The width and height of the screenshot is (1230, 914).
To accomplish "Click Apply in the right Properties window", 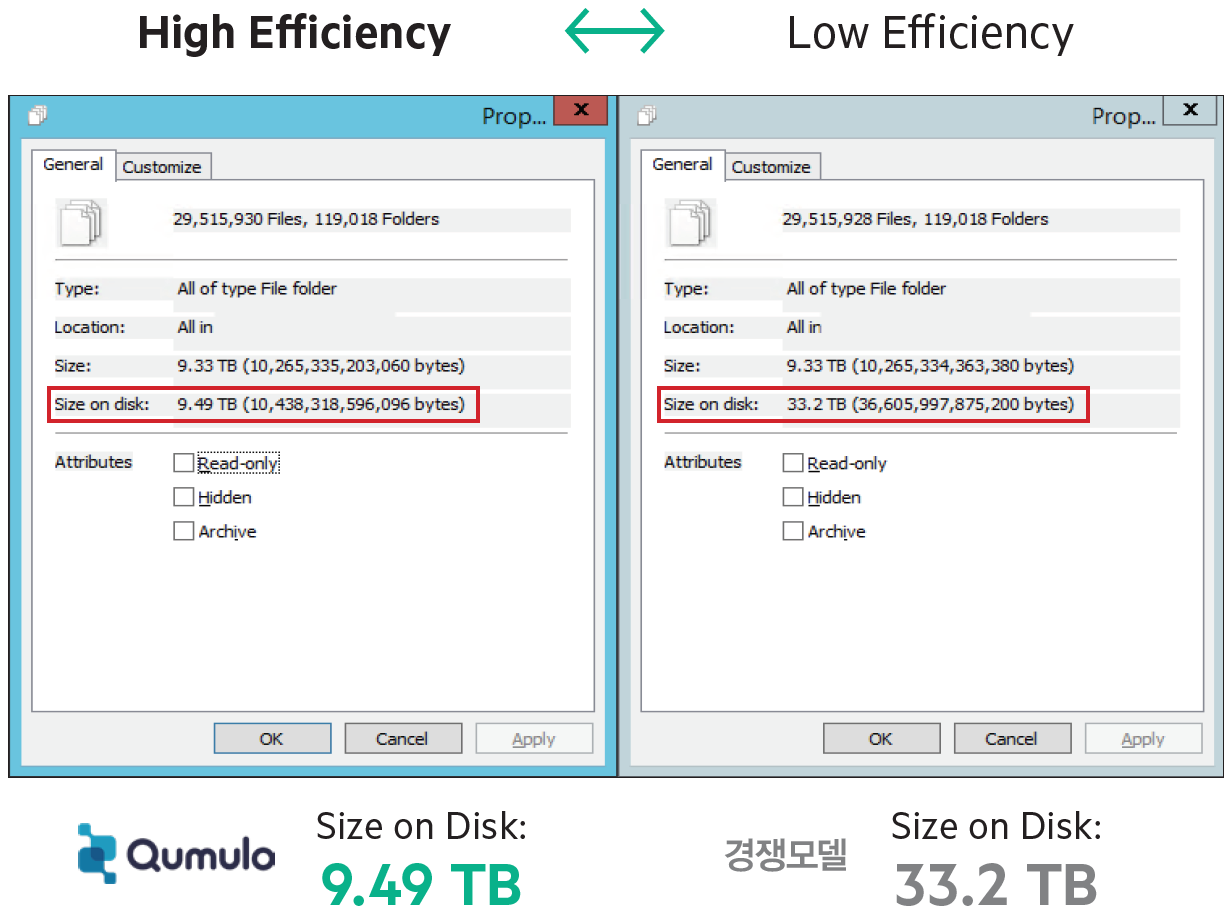I will tap(1143, 739).
